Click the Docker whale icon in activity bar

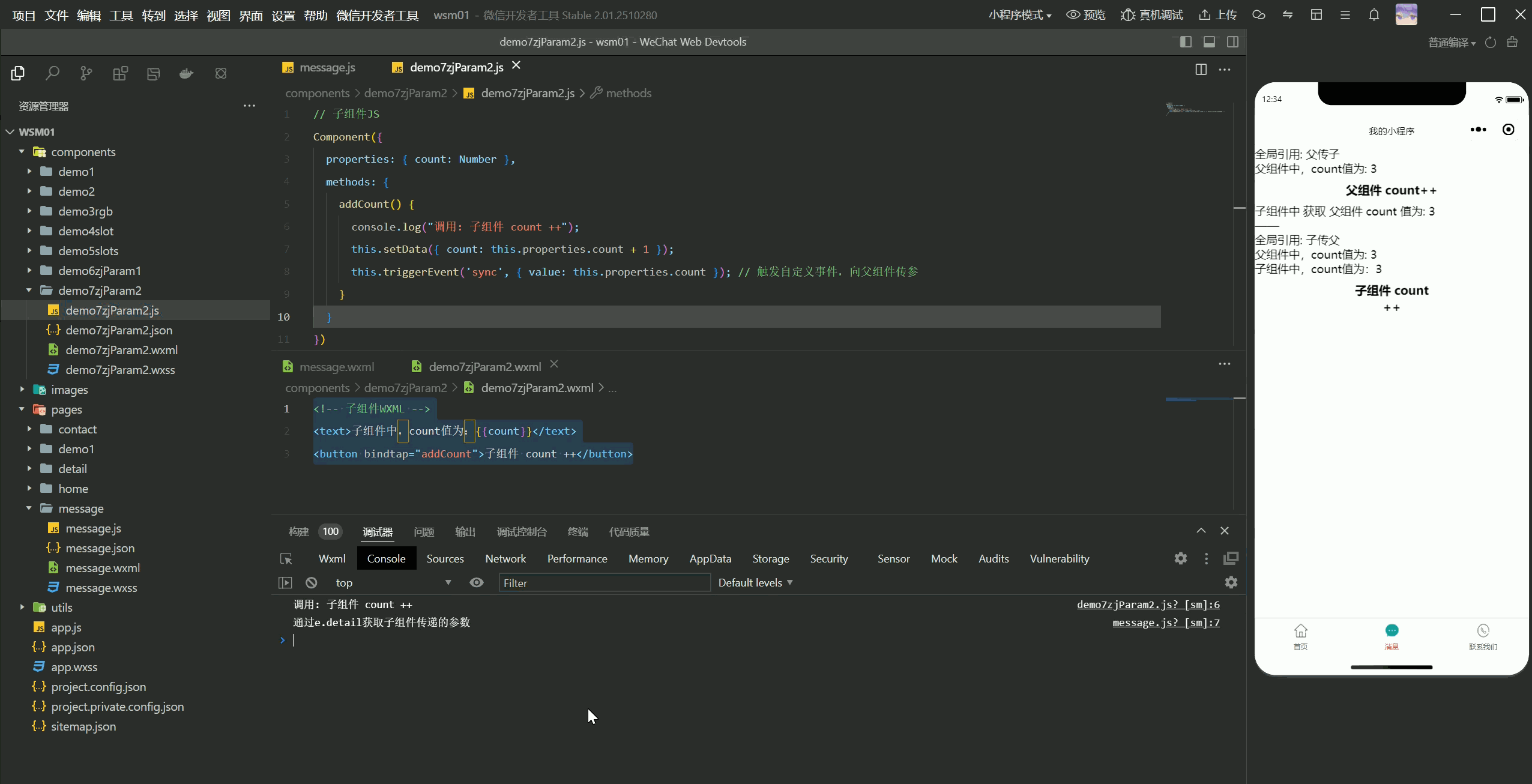click(x=187, y=73)
